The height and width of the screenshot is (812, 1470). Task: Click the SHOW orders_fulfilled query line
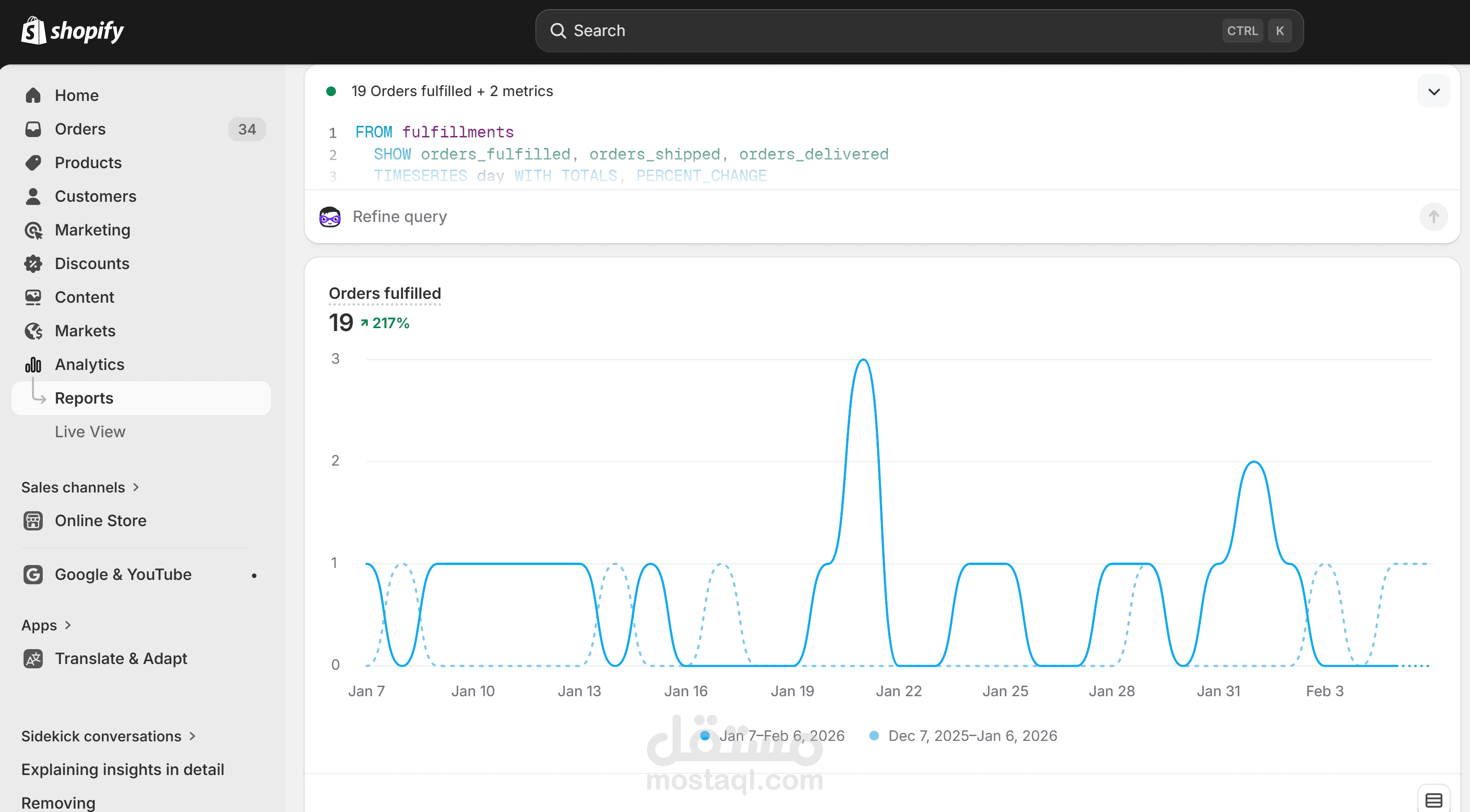pyautogui.click(x=631, y=154)
